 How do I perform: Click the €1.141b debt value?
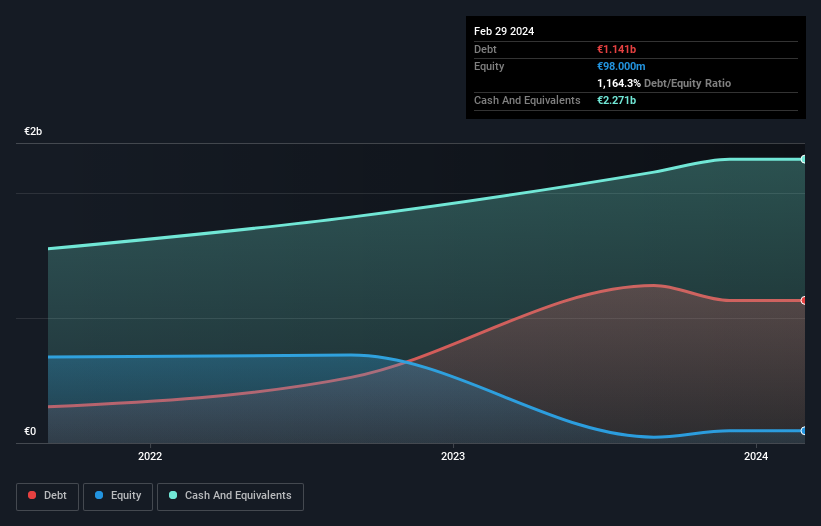(616, 49)
